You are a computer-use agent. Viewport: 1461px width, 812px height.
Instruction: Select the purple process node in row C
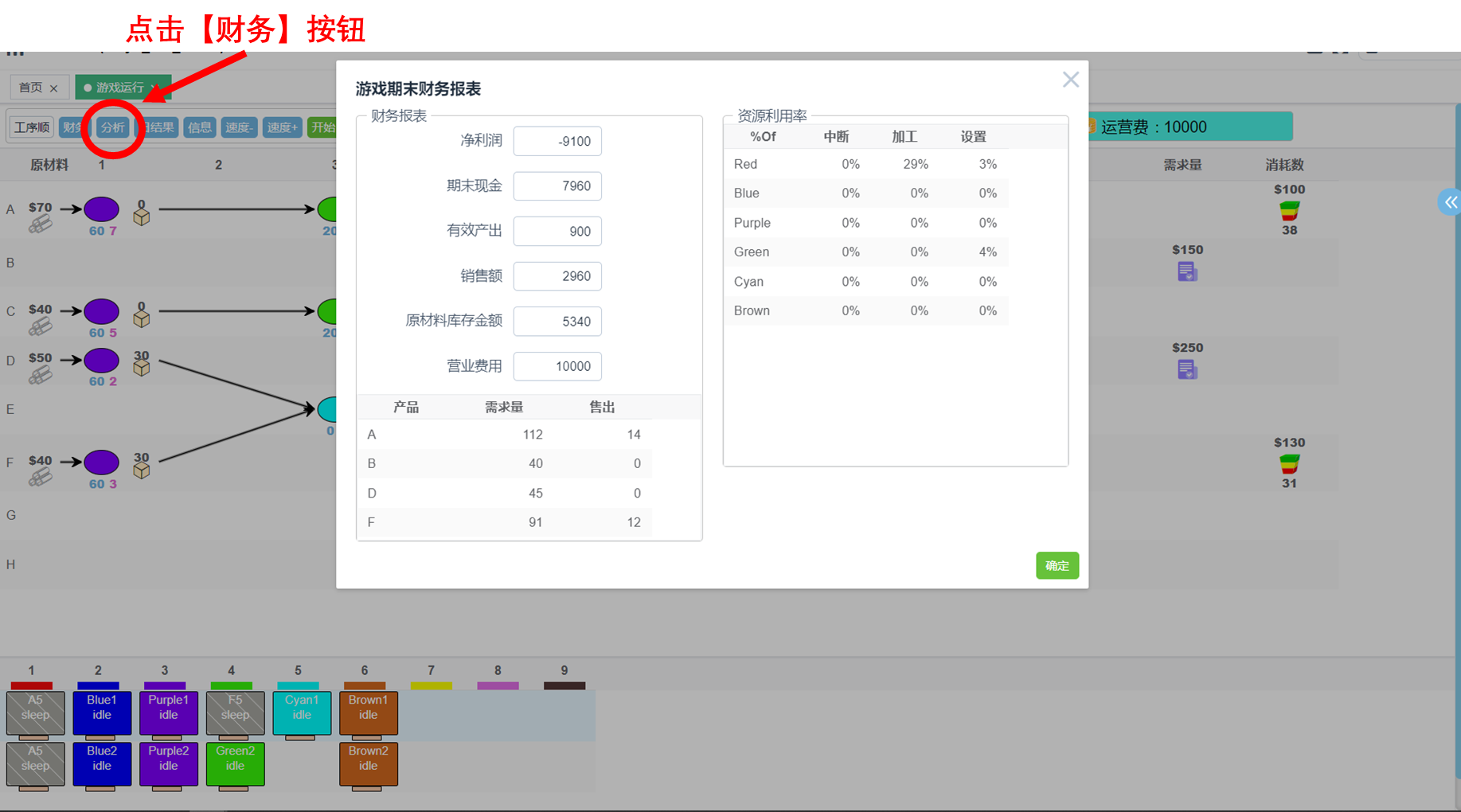(x=102, y=311)
